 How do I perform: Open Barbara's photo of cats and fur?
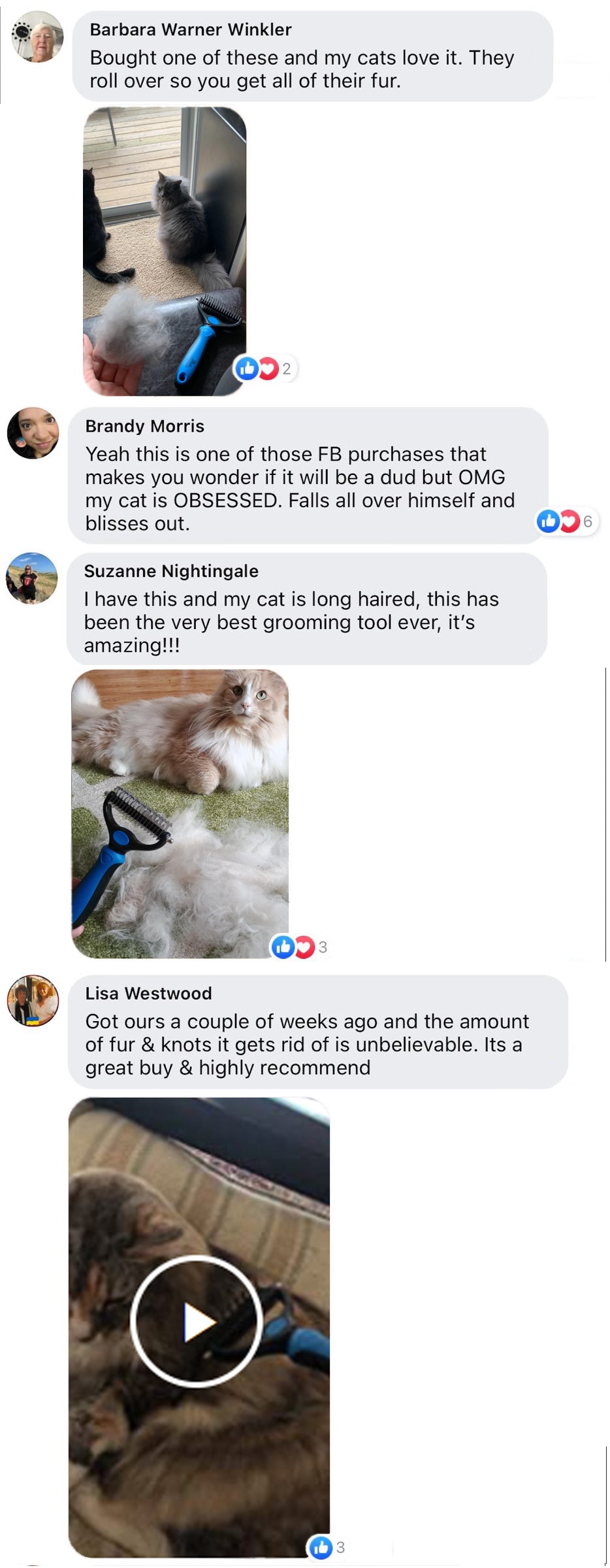(x=165, y=252)
